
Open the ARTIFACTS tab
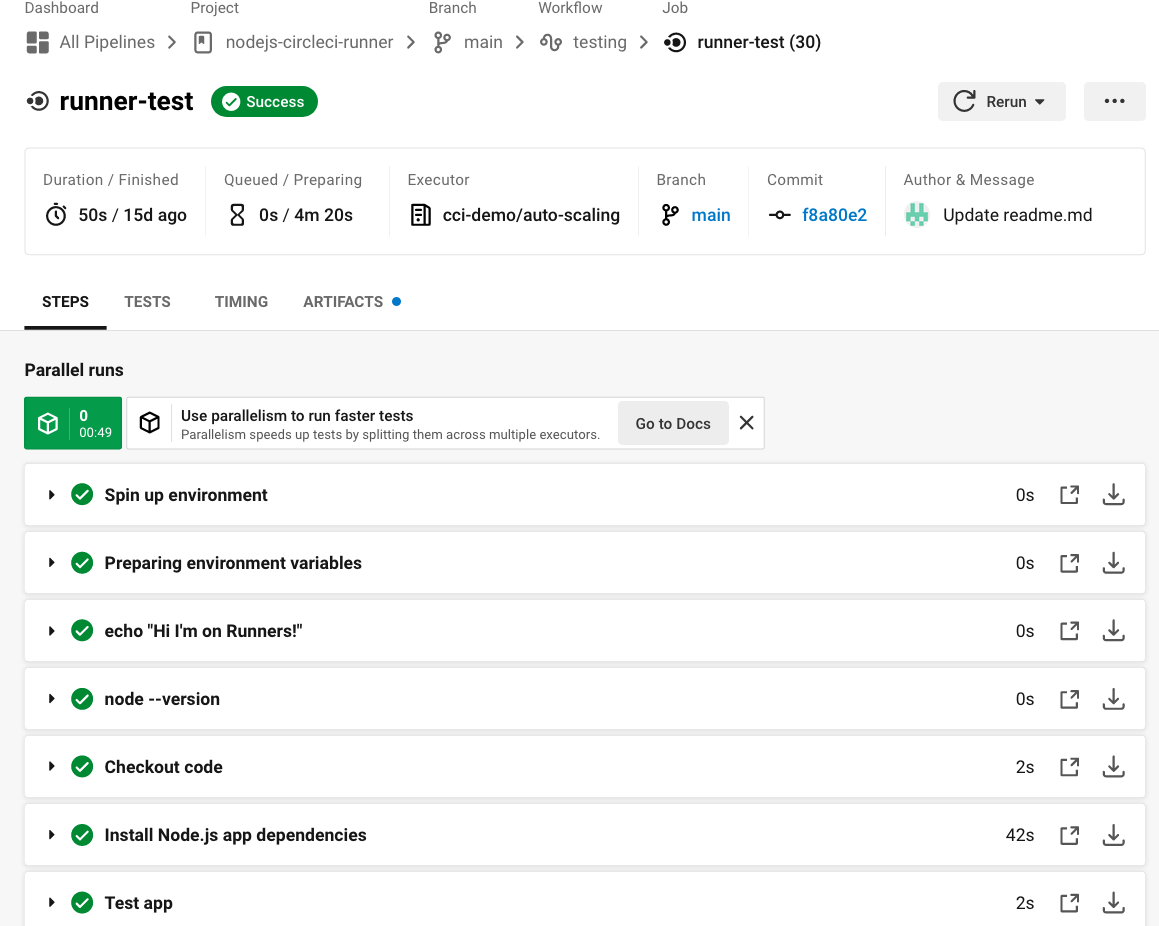343,302
